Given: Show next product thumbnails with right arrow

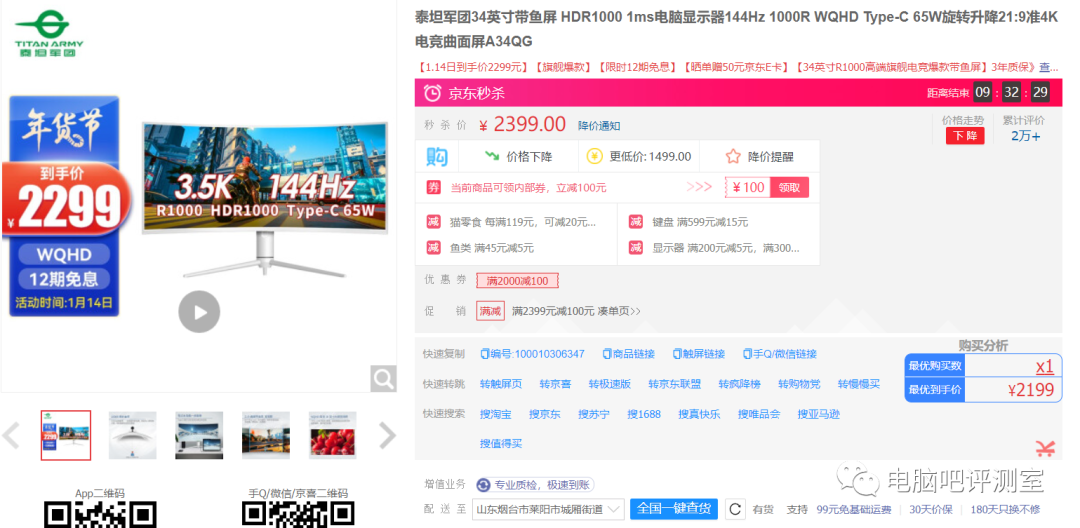Looking at the screenshot, I should 388,435.
